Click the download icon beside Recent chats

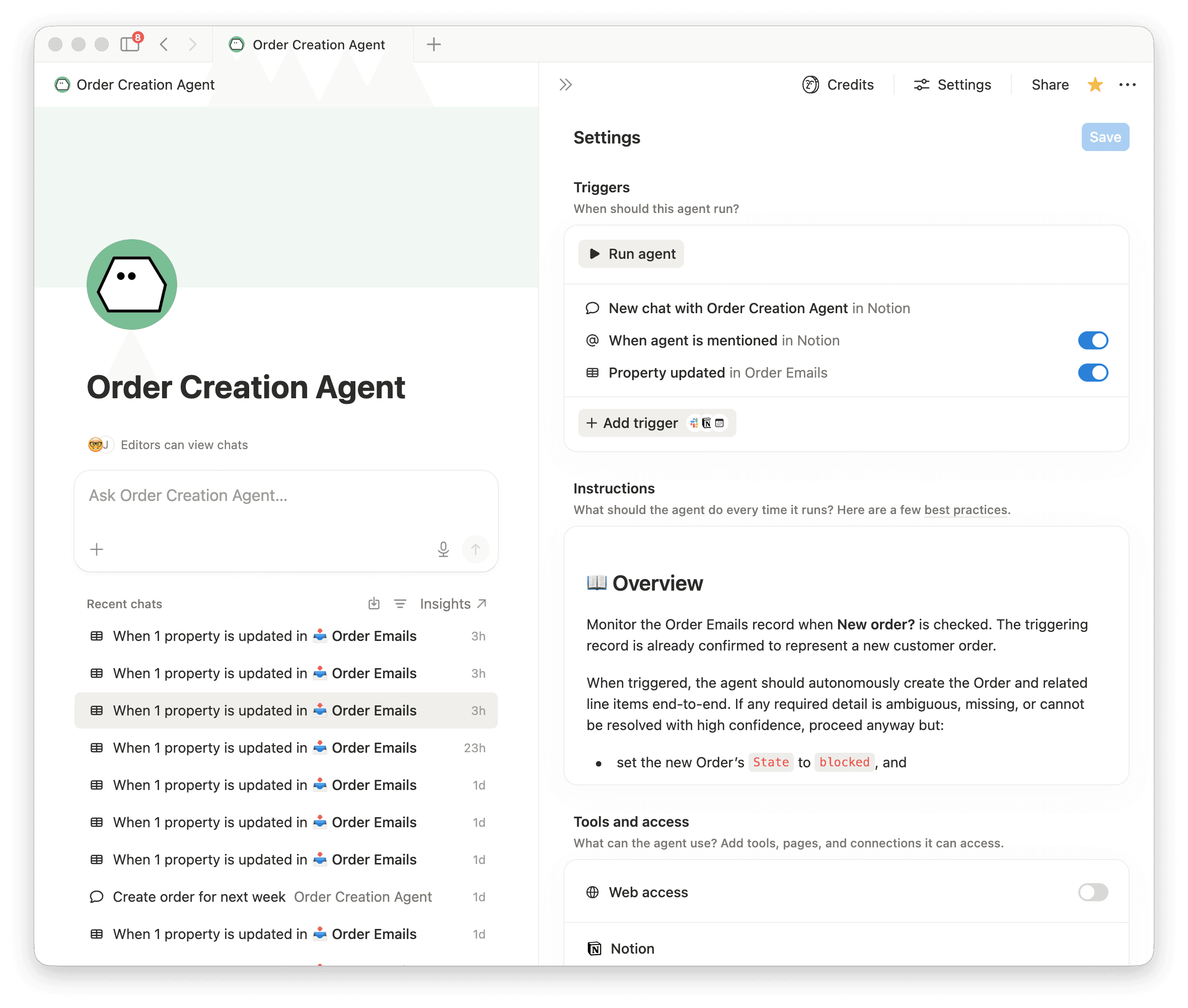coord(374,603)
